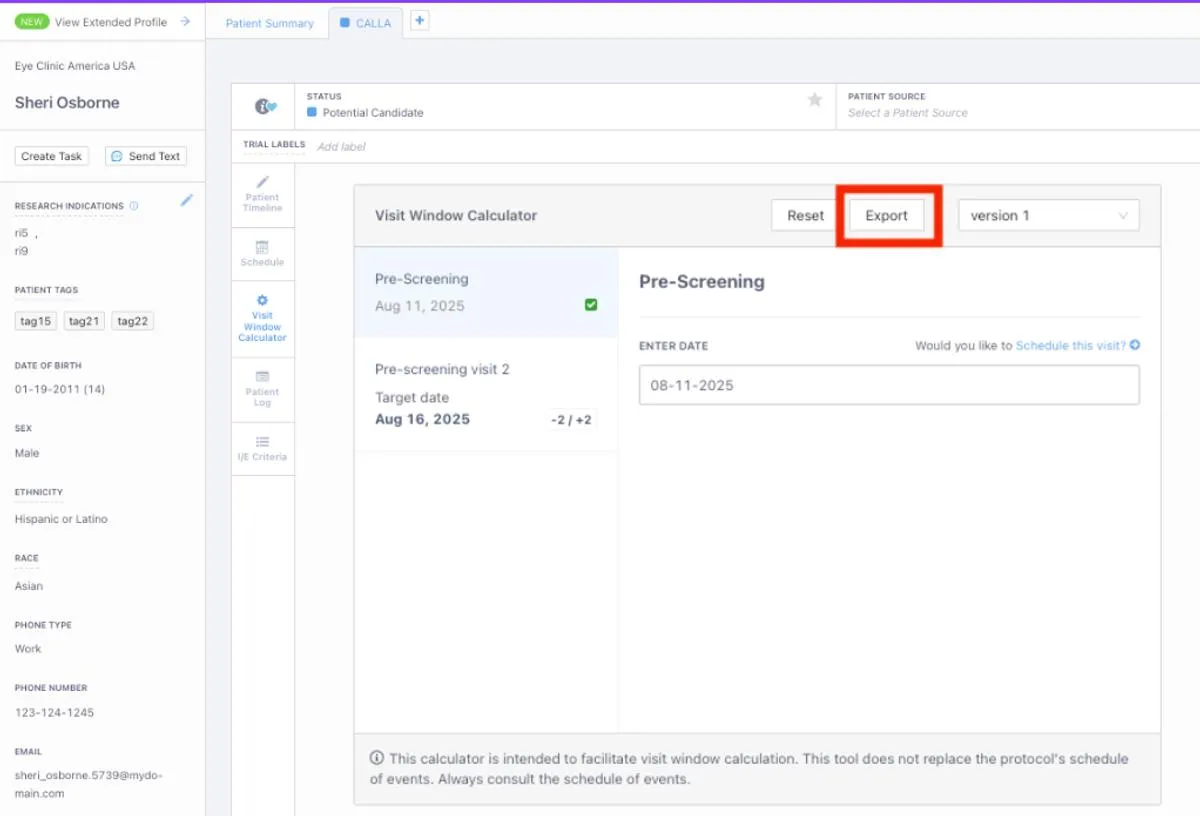Click the star favorite icon in status bar
1200x816 pixels.
tap(815, 100)
